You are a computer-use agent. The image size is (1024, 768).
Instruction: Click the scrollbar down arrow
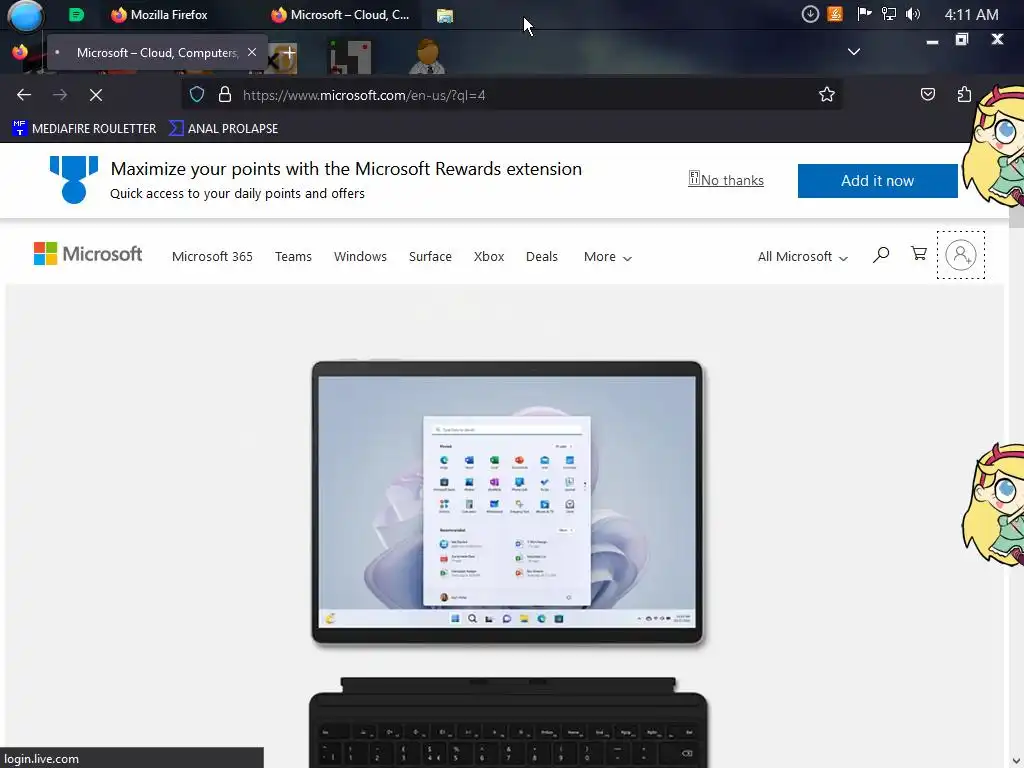click(1016, 760)
